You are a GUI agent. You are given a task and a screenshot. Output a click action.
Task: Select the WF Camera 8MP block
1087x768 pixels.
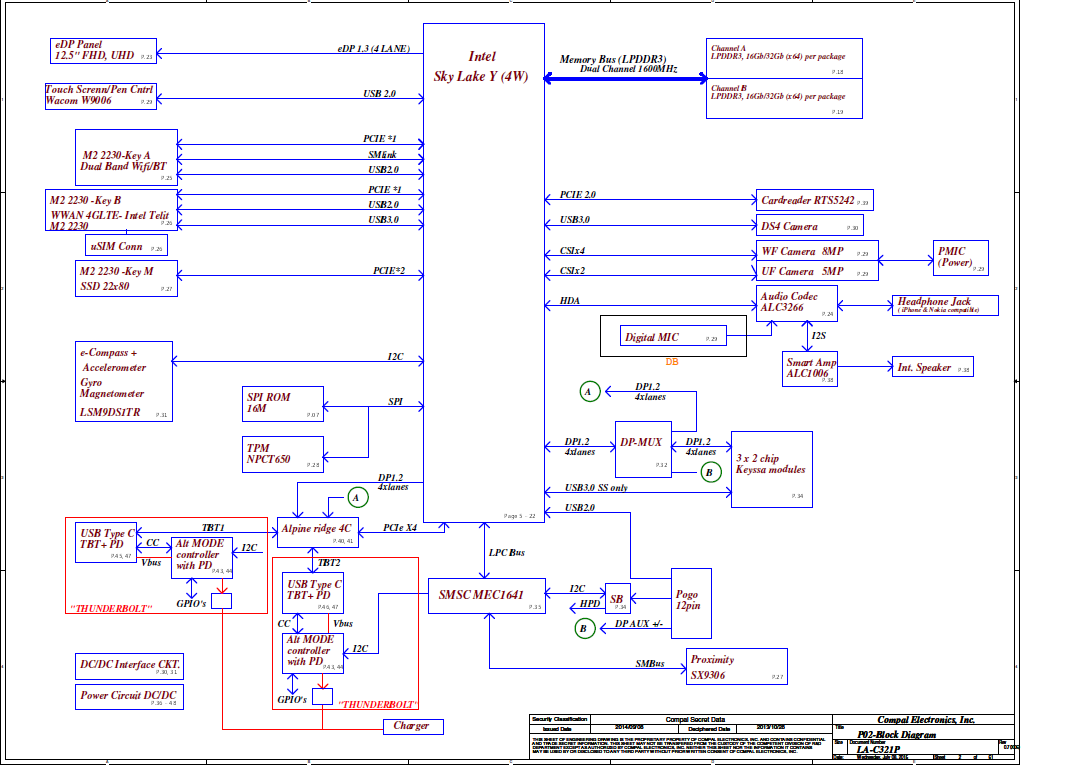pyautogui.click(x=817, y=251)
